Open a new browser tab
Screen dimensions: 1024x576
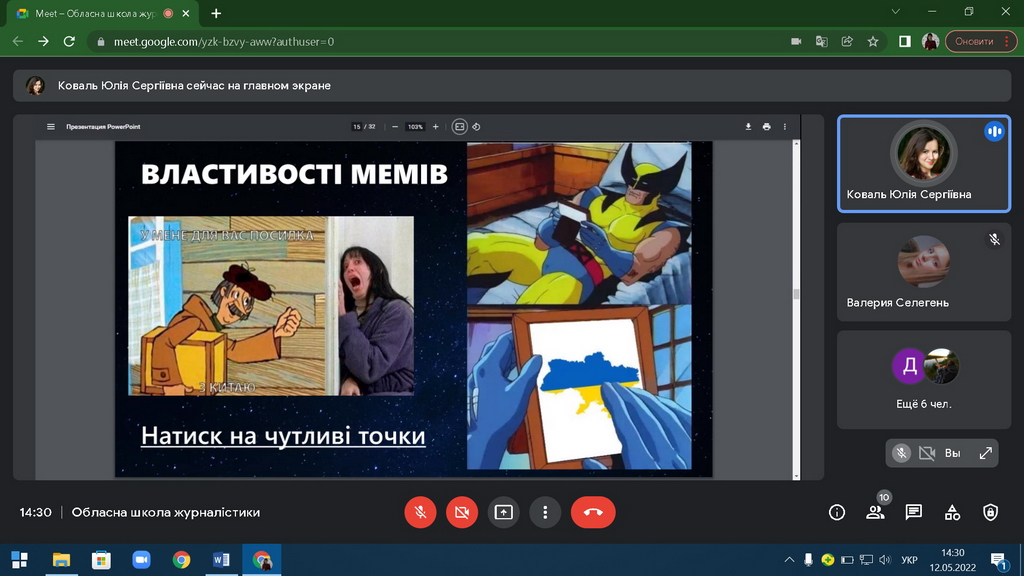click(216, 13)
